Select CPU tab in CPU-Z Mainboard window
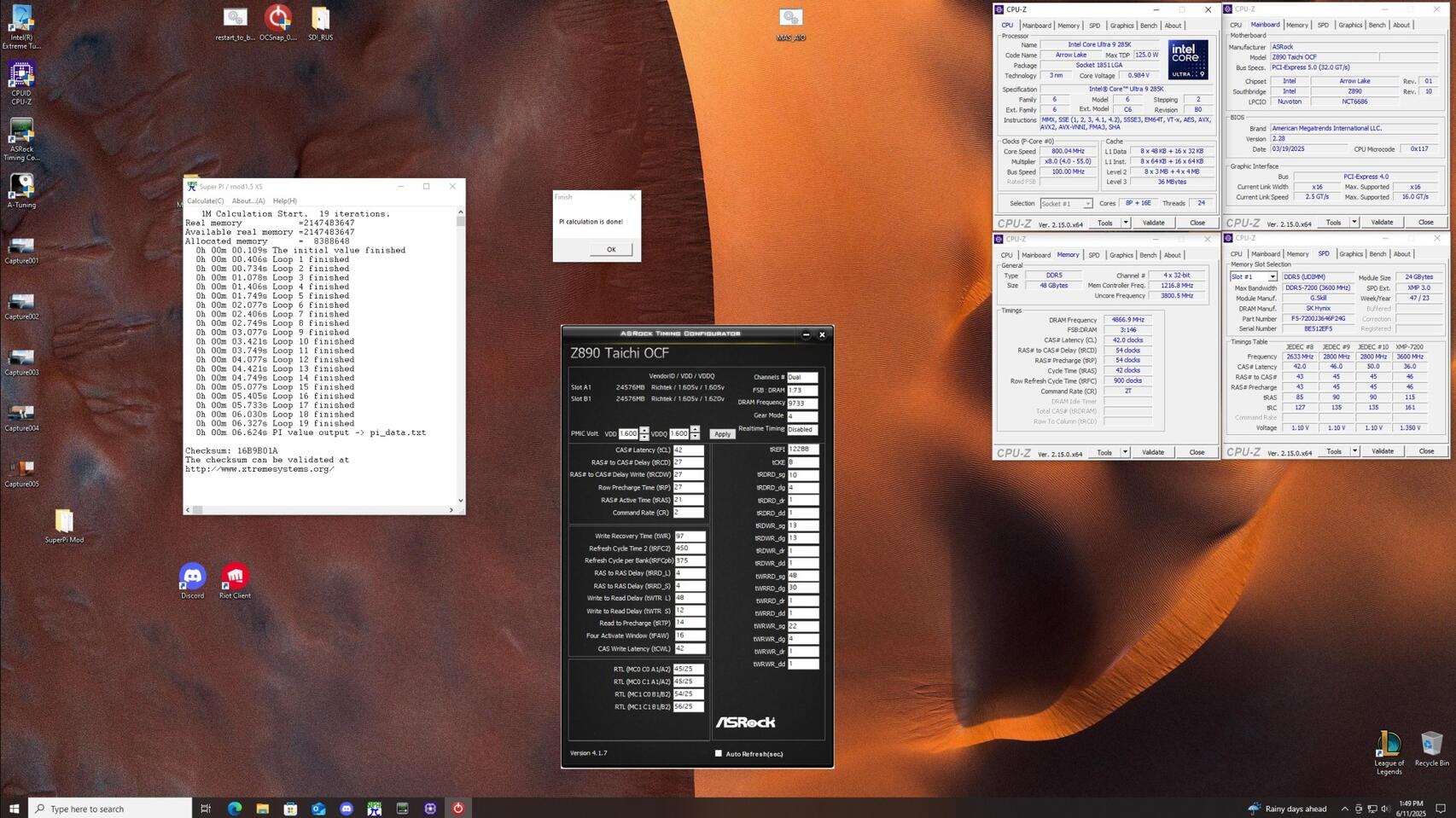1456x818 pixels. point(1236,26)
